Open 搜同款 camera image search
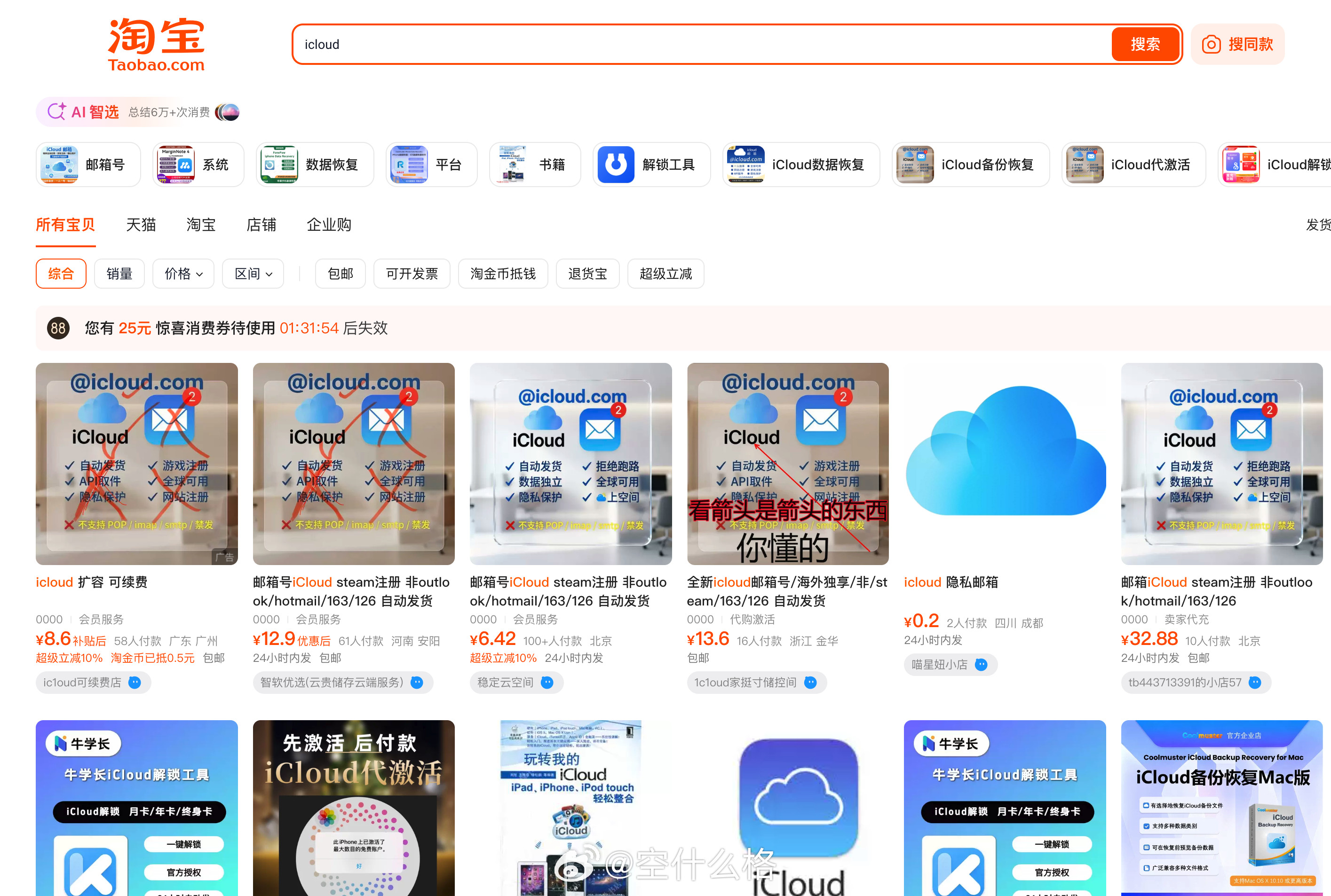The height and width of the screenshot is (896, 1331). (1237, 44)
